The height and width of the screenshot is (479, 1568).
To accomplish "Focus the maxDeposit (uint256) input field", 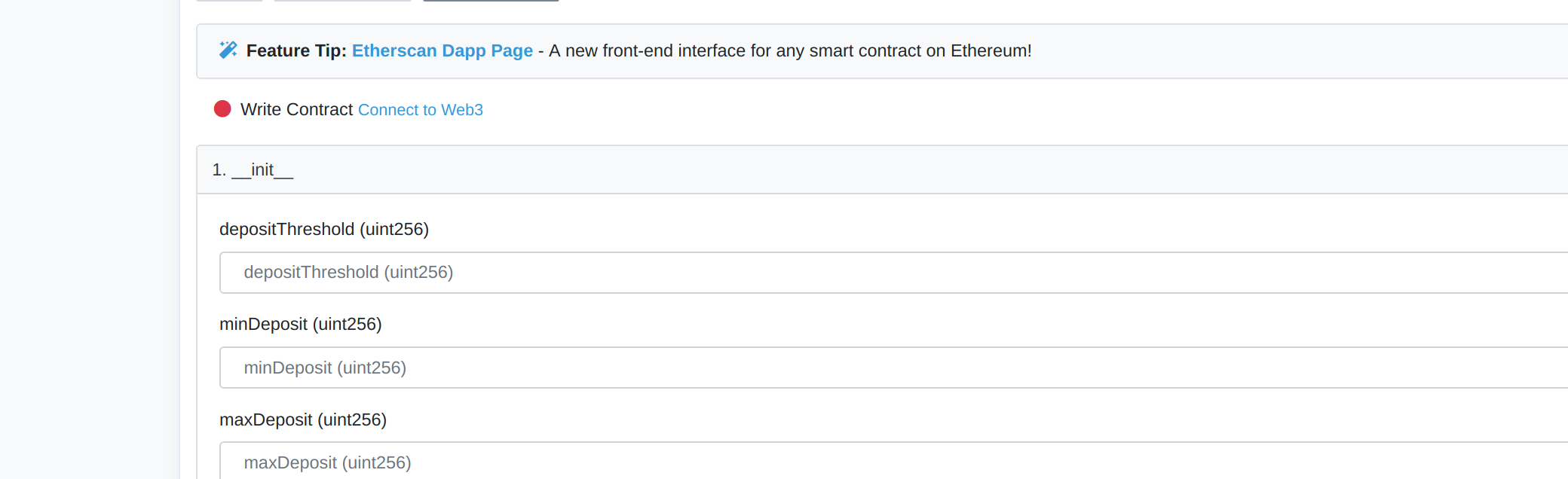I will pyautogui.click(x=894, y=461).
